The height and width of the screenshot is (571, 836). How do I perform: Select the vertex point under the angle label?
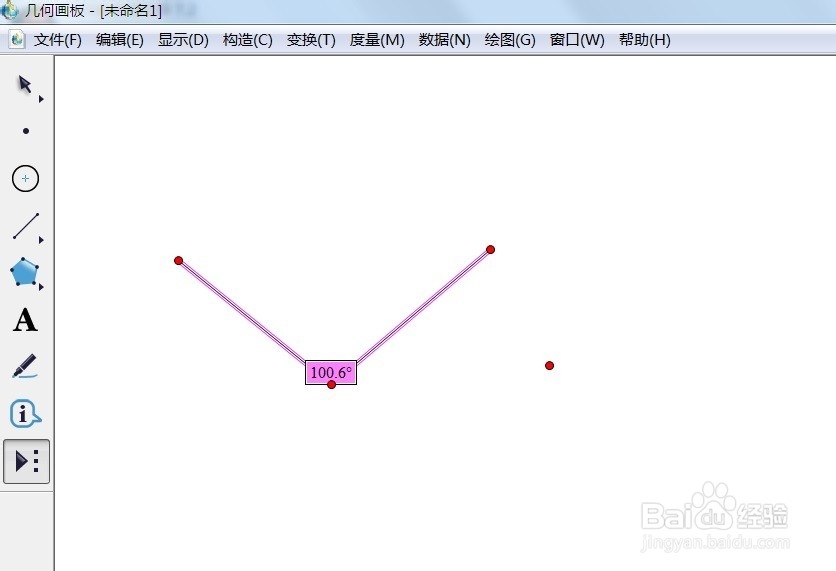click(332, 384)
